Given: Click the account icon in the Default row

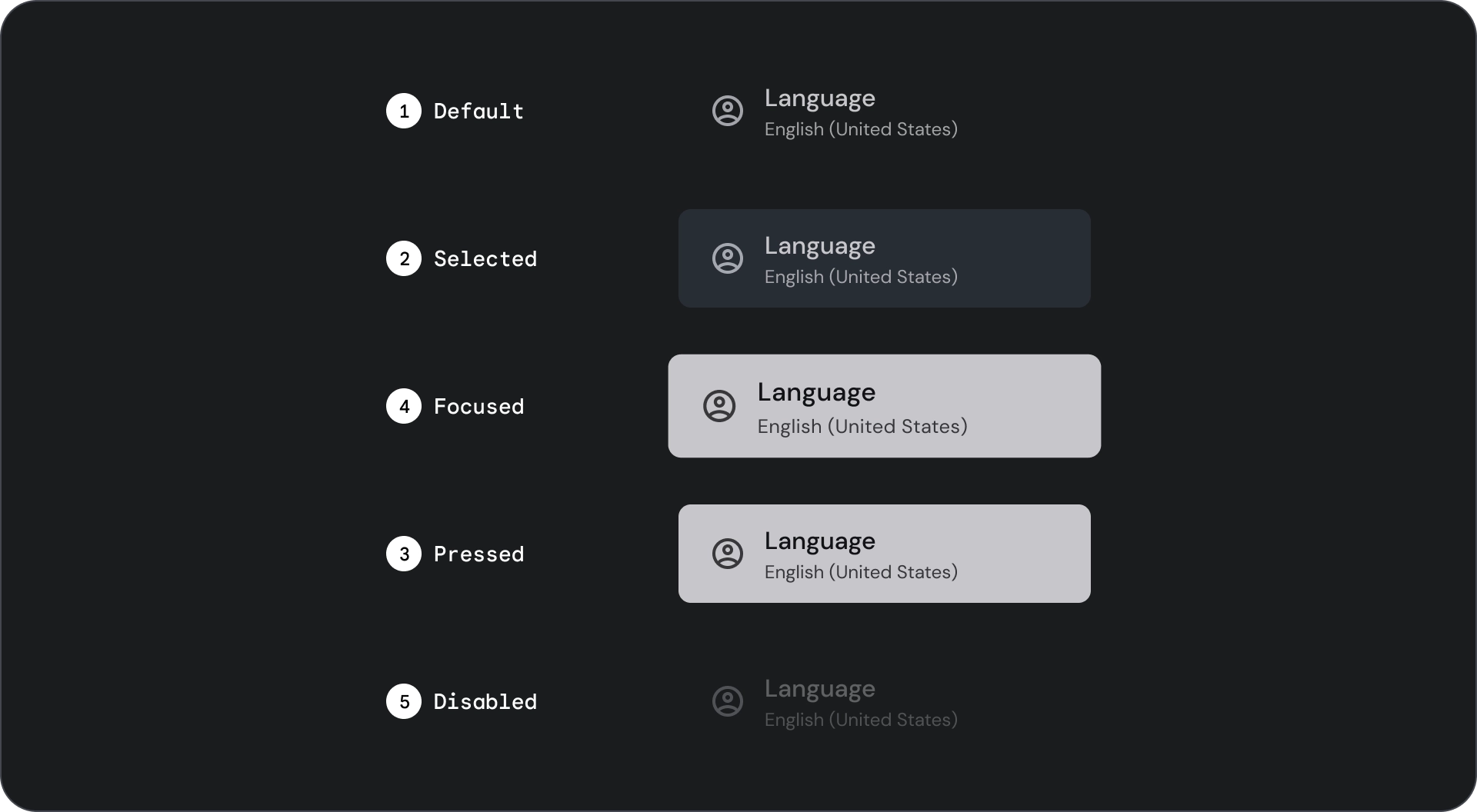Looking at the screenshot, I should (728, 111).
